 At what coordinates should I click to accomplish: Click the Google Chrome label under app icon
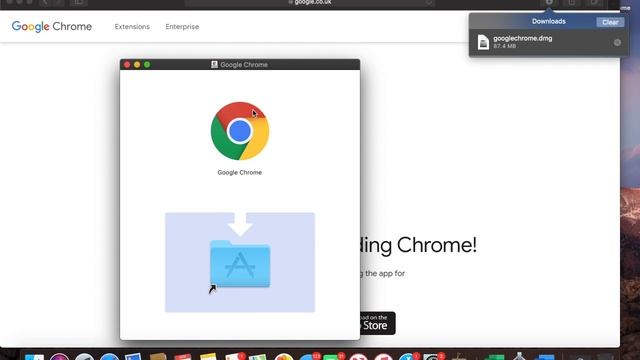[x=240, y=173]
